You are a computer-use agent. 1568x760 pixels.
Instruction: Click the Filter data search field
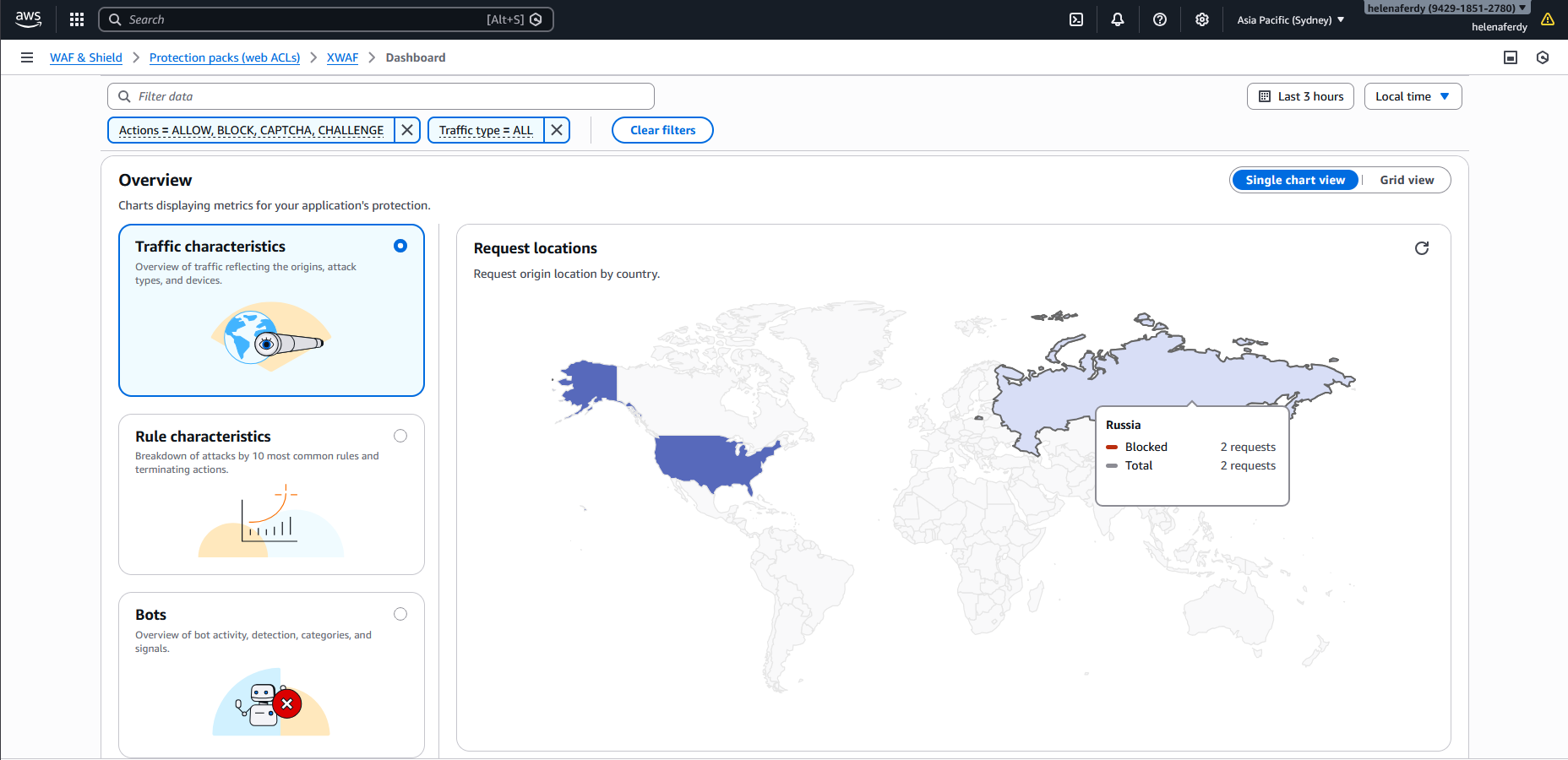380,96
